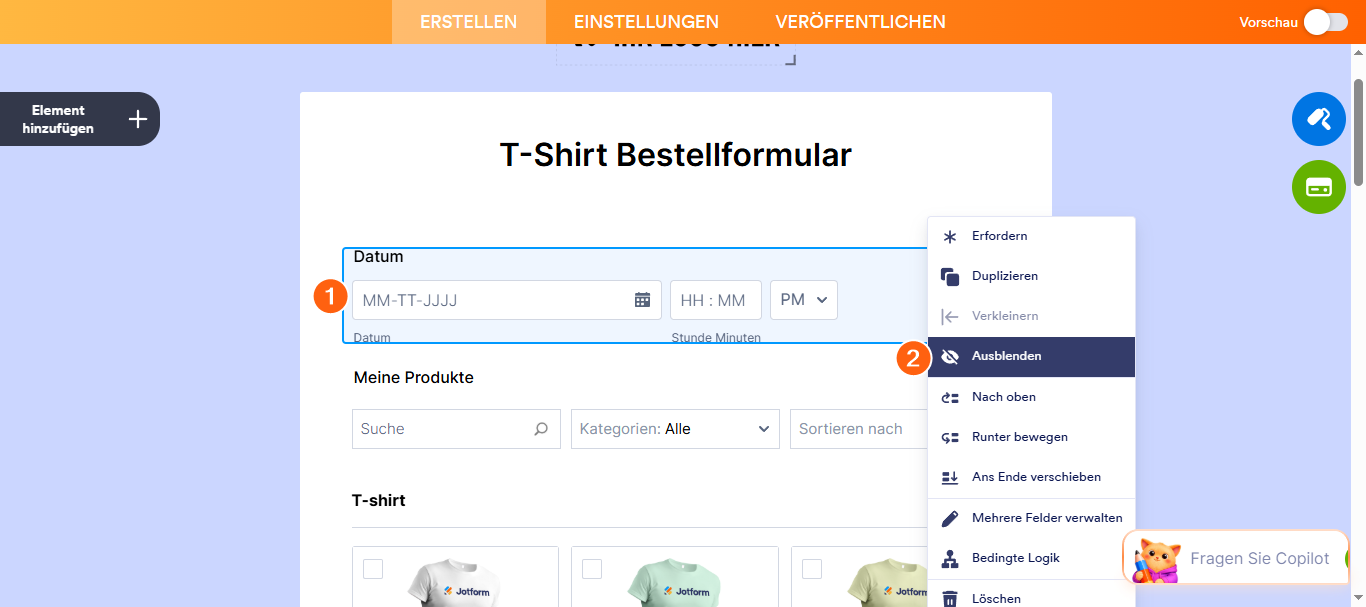Choose Nach oben menu entry

1031,397
